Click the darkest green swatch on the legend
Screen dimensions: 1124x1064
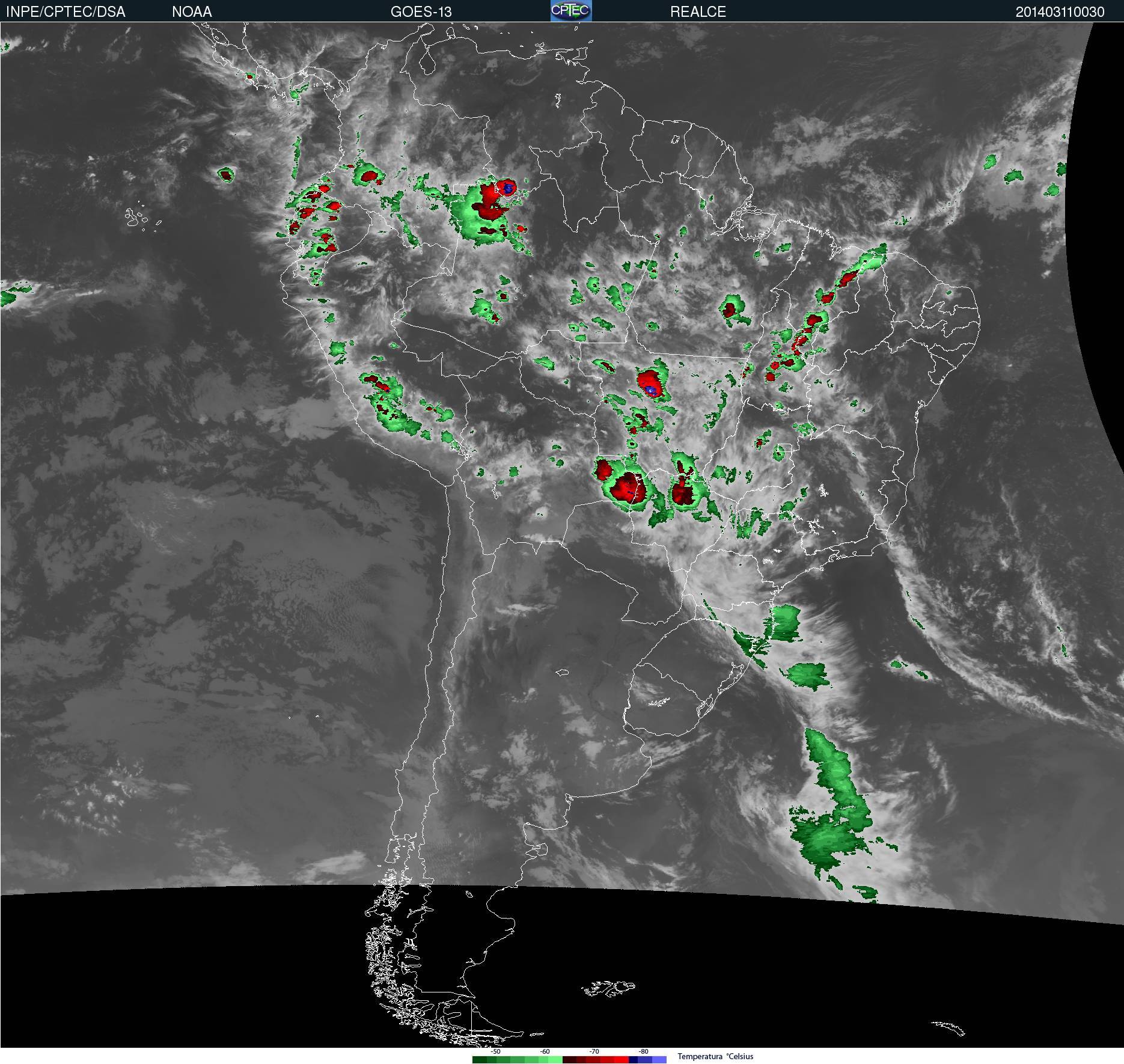(480, 1060)
